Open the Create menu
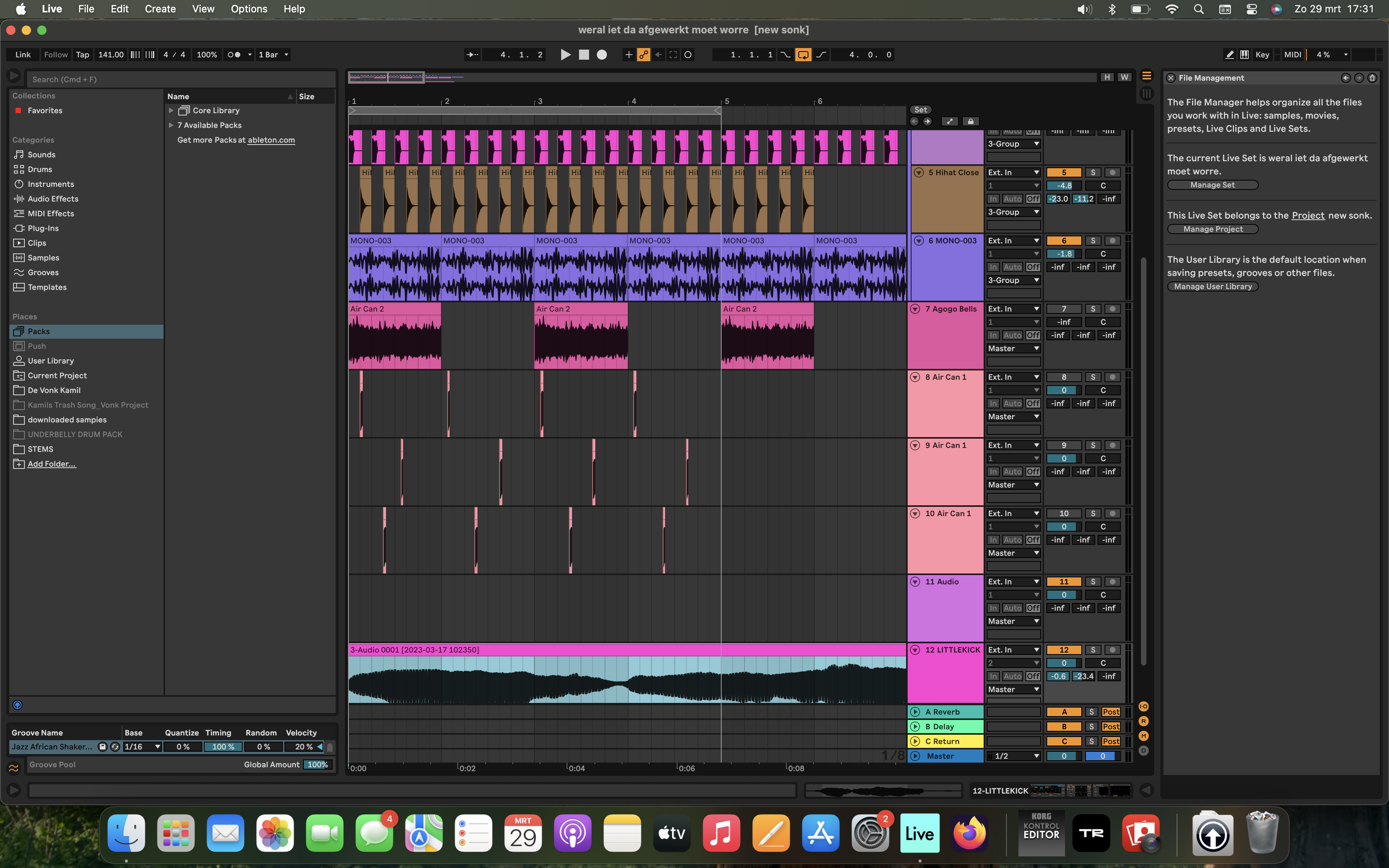Screen dimensions: 1389x868 160,9
